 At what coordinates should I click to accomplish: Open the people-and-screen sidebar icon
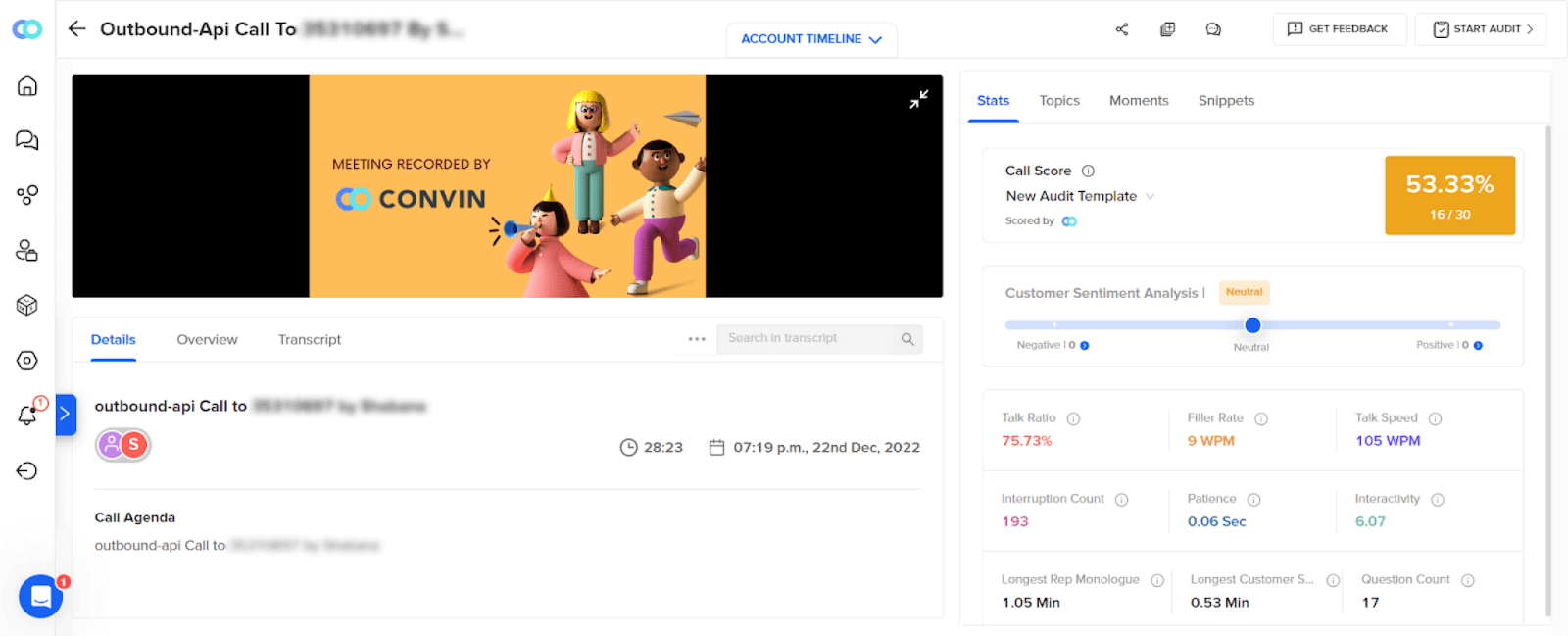coord(27,251)
